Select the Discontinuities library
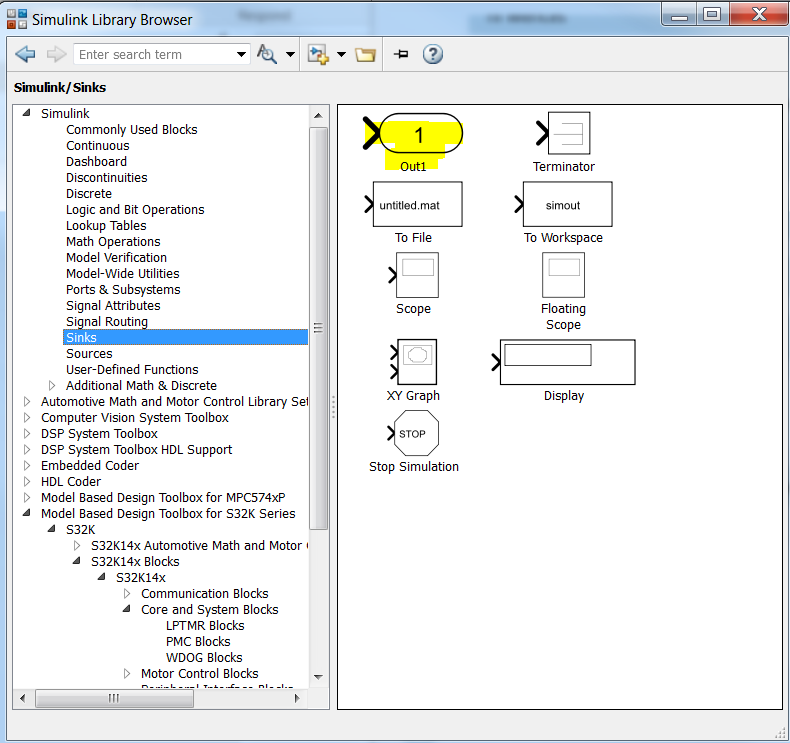 point(107,178)
